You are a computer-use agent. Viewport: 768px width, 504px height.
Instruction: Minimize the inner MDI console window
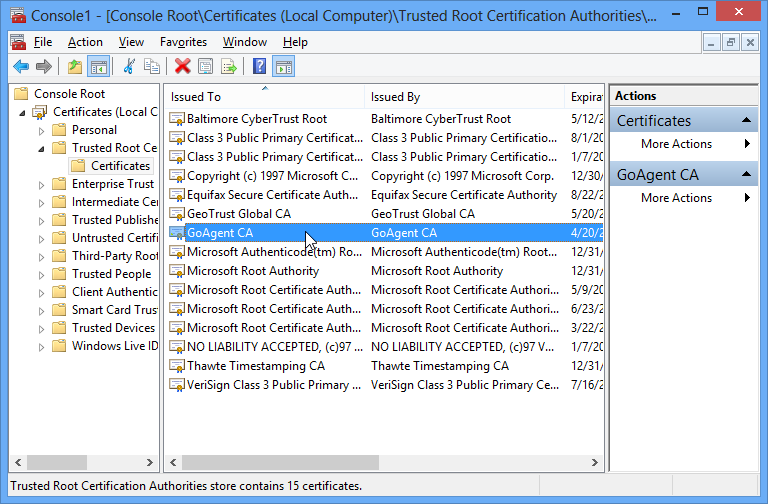(x=711, y=43)
